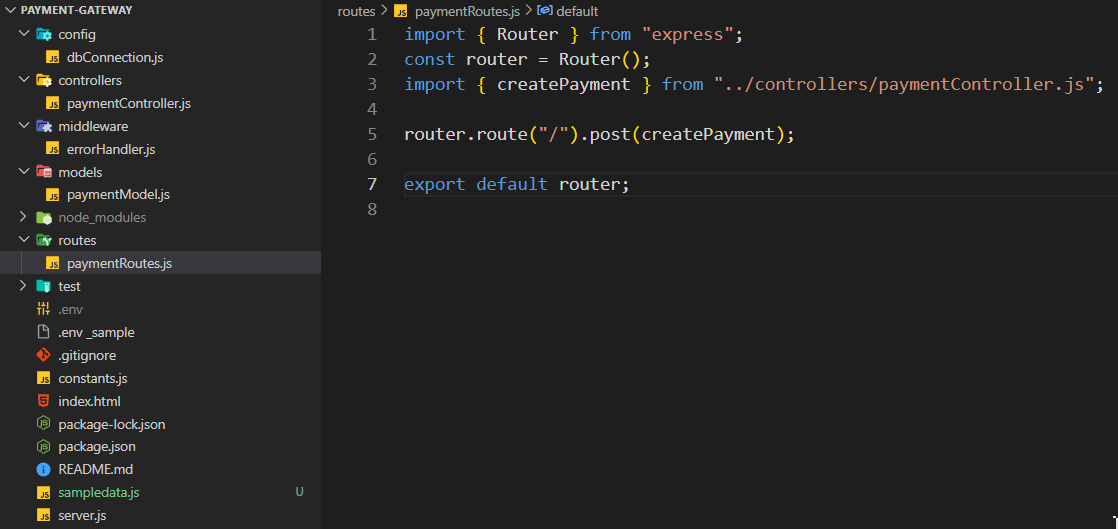Screen dimensions: 1118x529
Task: Click createPayment in the line 3 import
Action: coord(563,84)
